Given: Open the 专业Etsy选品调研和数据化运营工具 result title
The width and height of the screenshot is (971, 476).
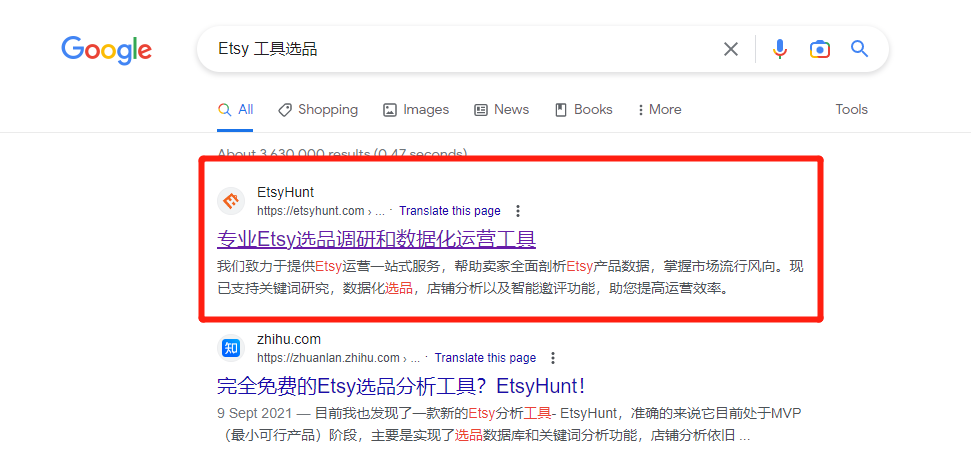Looking at the screenshot, I should (x=377, y=239).
